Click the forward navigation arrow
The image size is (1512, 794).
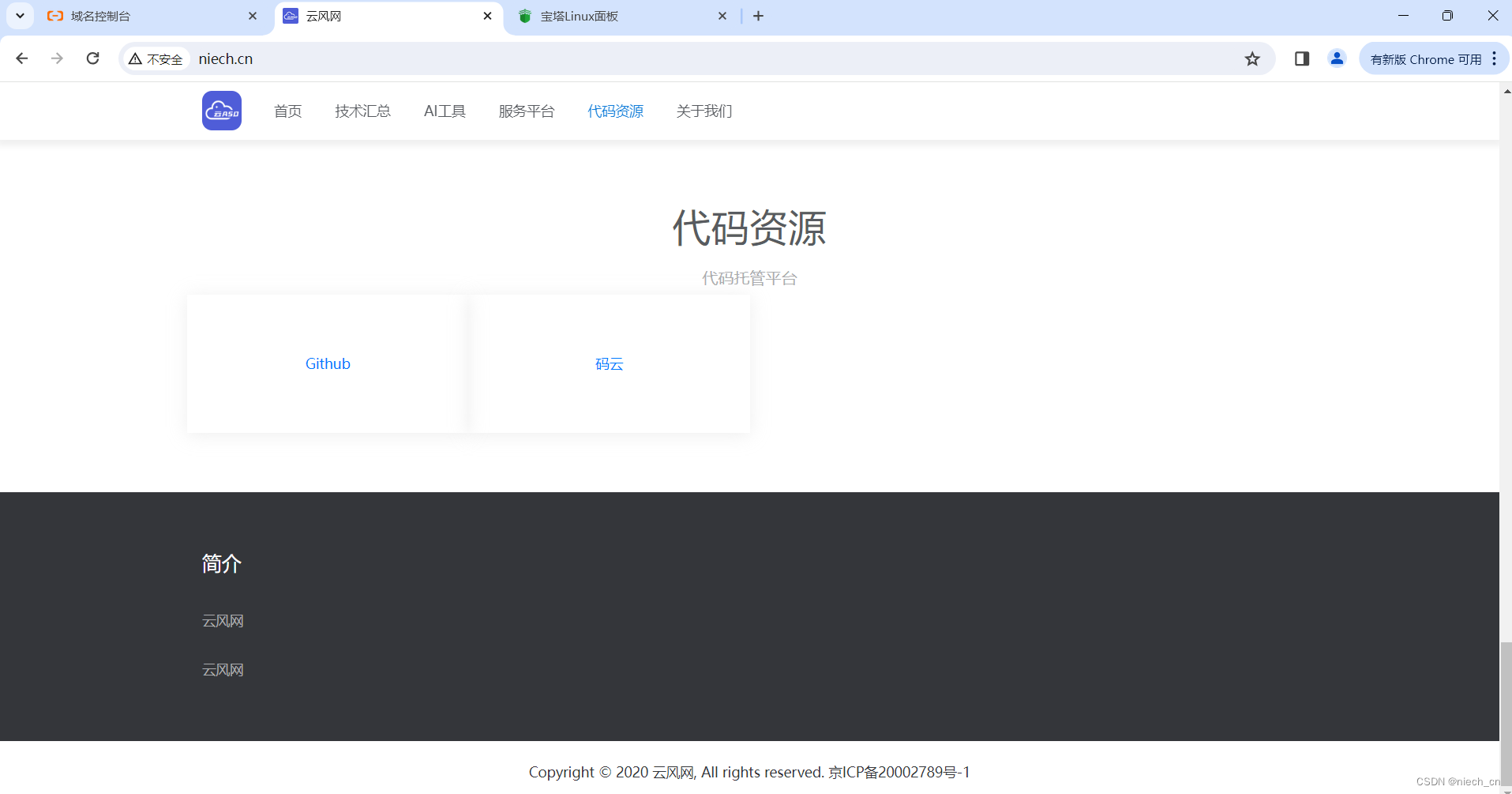[x=57, y=58]
